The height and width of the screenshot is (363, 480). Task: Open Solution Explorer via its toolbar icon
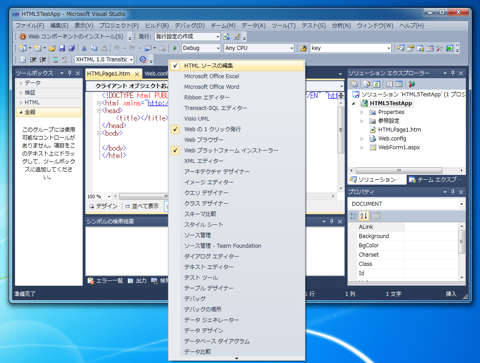coord(400,48)
